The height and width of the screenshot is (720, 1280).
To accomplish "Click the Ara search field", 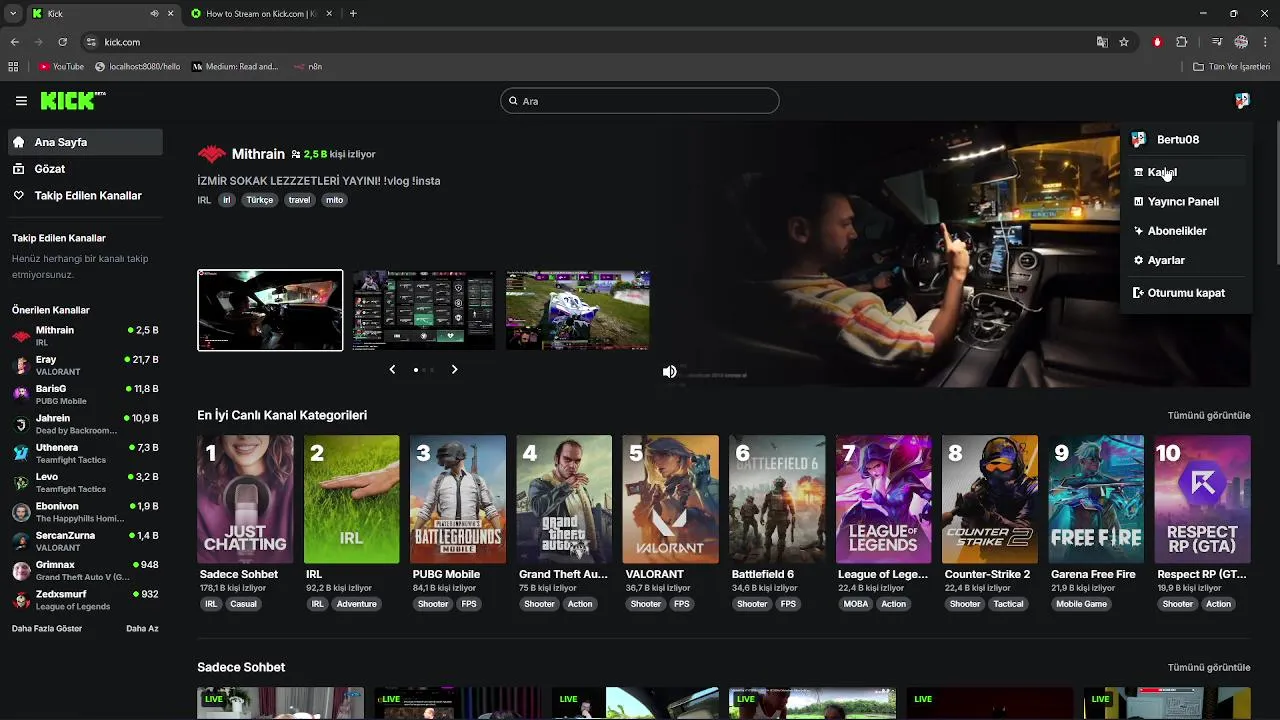I will click(x=640, y=101).
